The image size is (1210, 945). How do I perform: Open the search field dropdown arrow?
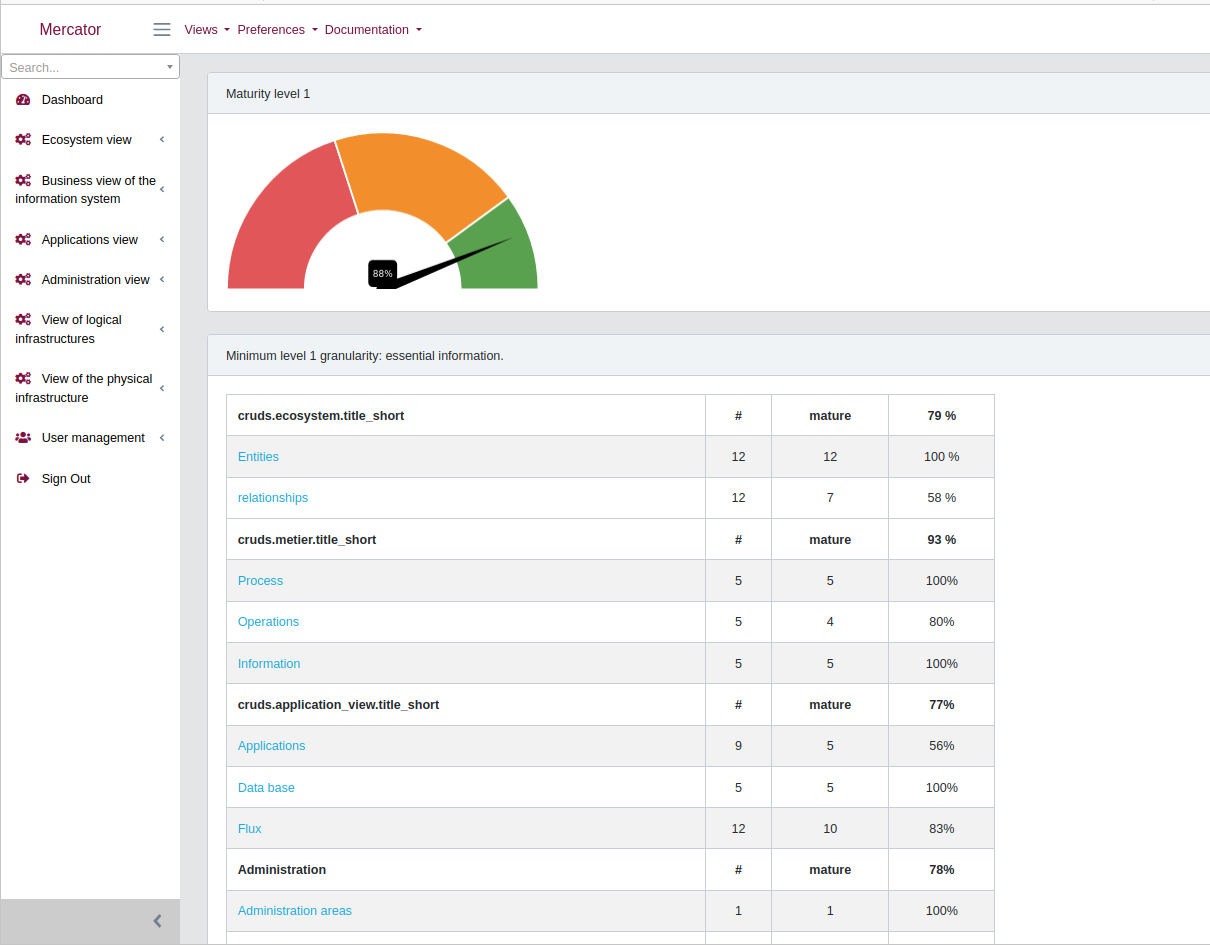click(x=171, y=66)
